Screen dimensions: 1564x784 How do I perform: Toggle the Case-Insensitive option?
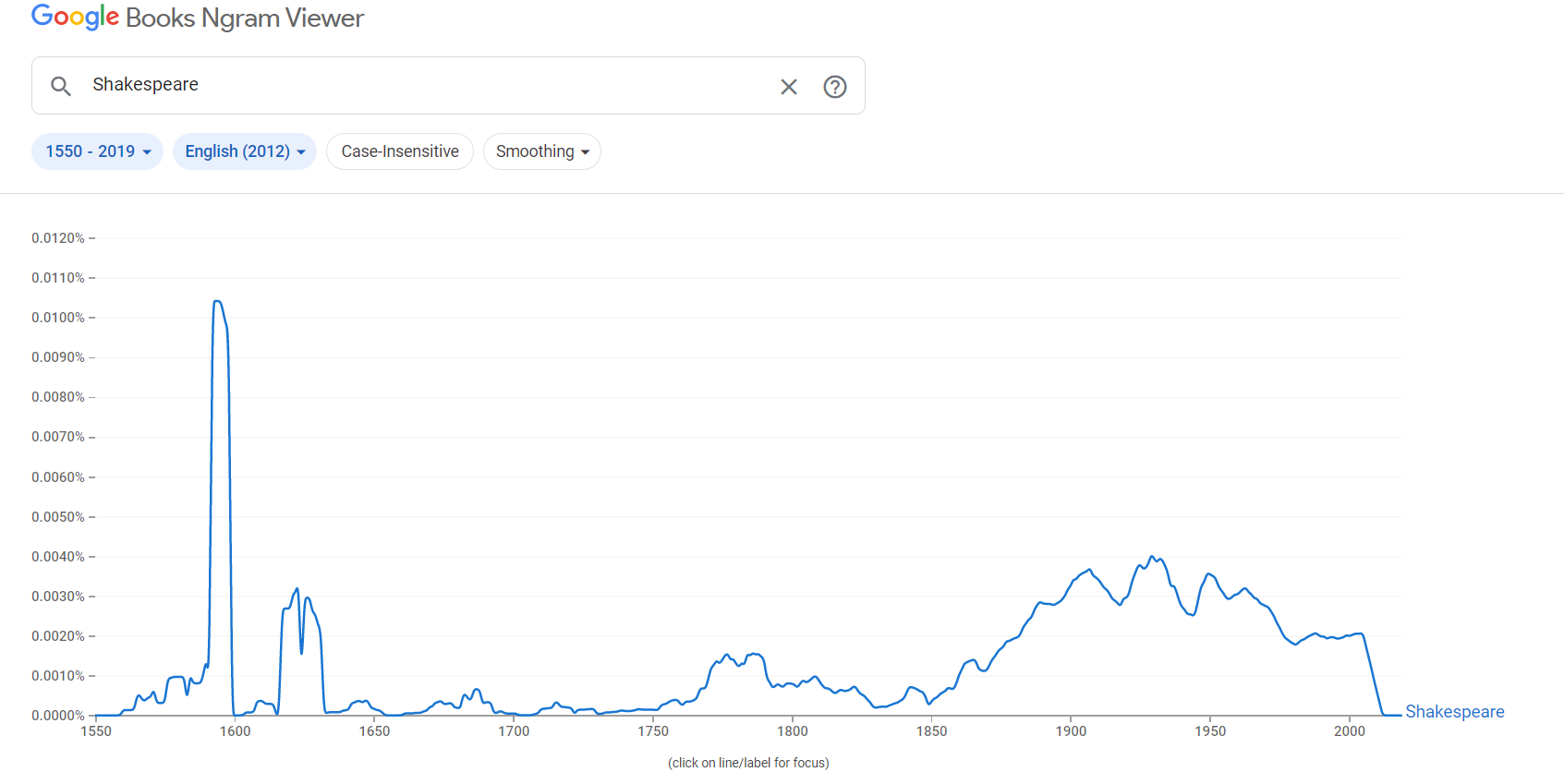point(400,151)
